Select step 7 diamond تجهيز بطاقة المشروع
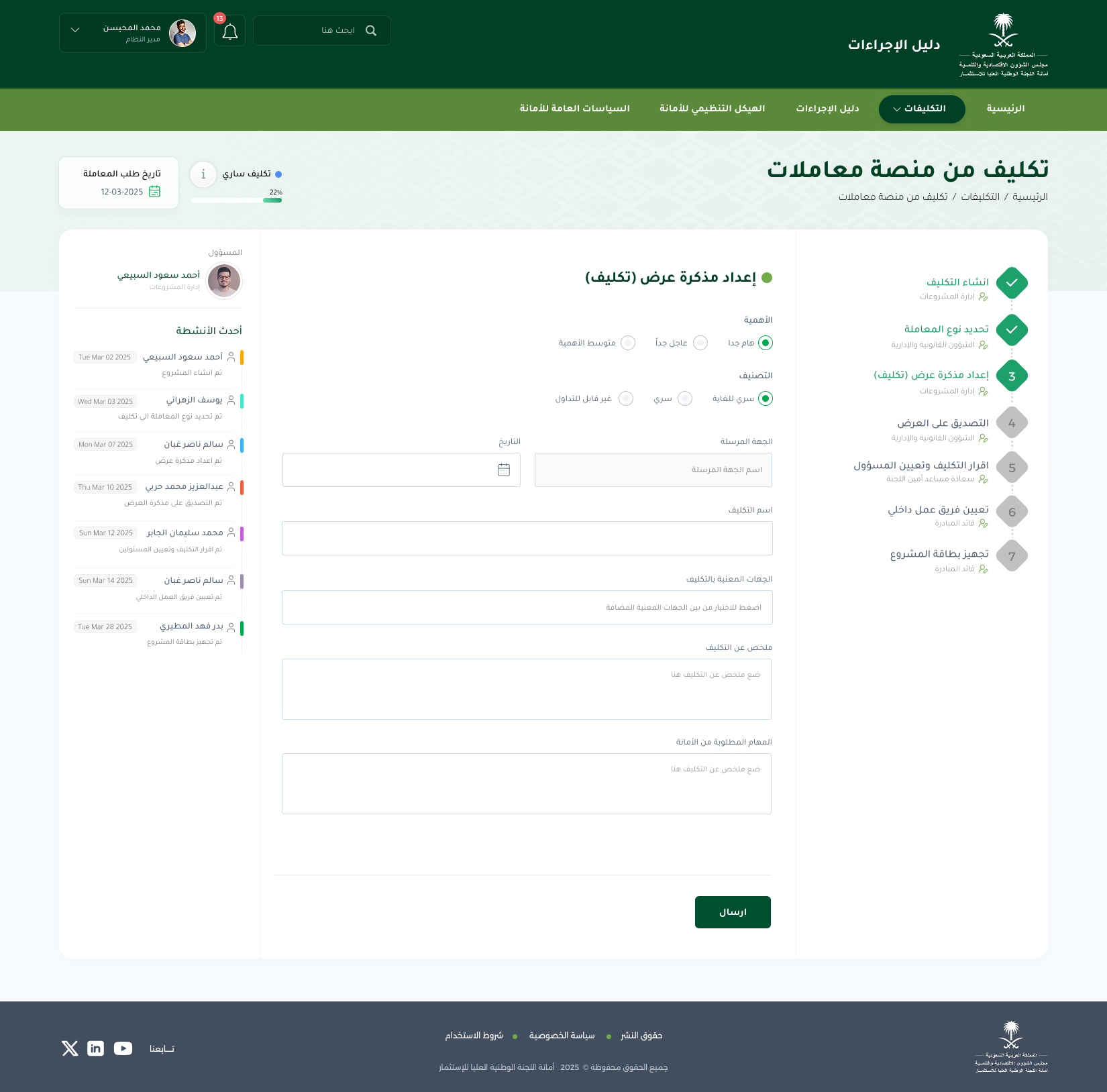Viewport: 1107px width, 1092px height. tap(1012, 556)
